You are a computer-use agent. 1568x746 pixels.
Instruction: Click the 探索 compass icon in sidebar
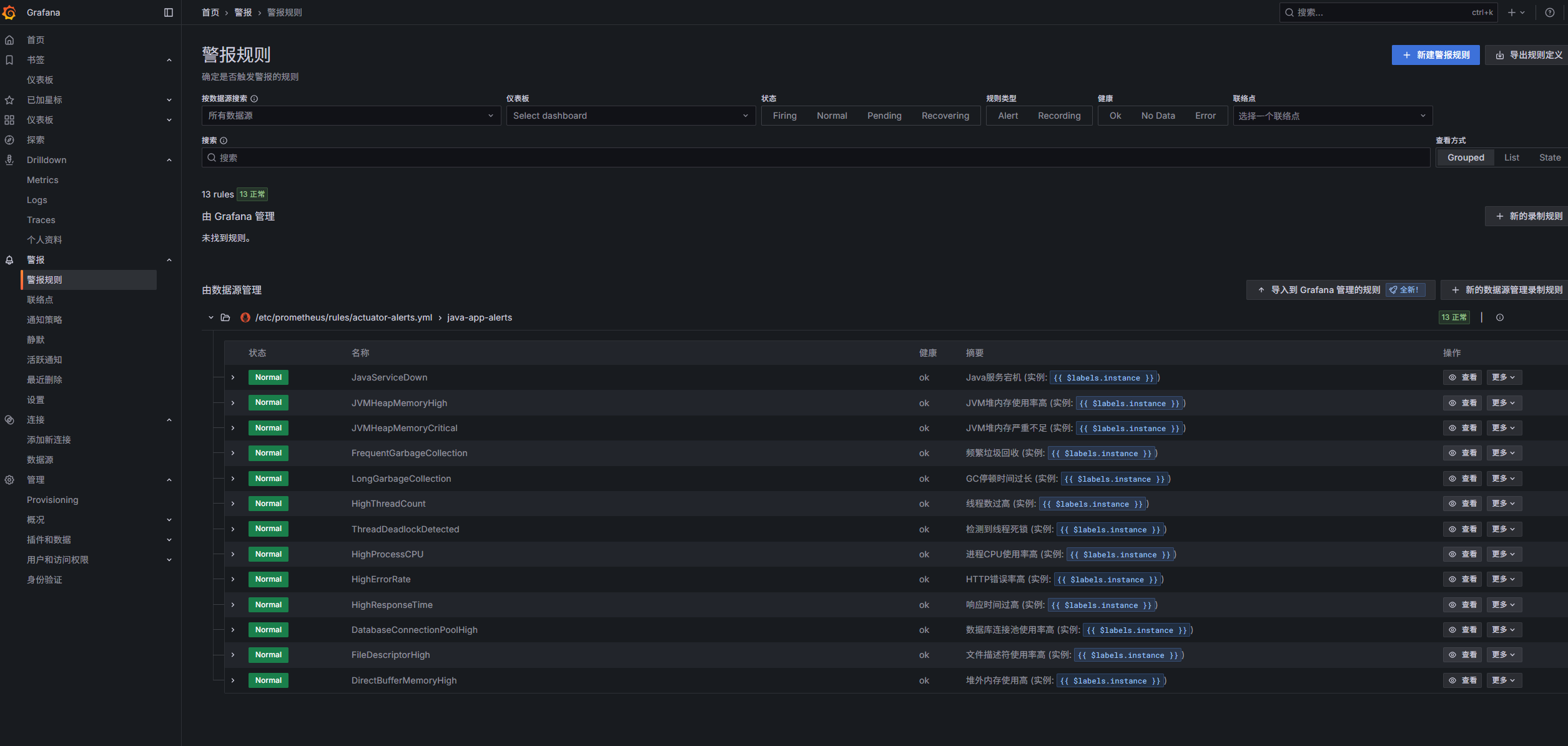coord(9,140)
